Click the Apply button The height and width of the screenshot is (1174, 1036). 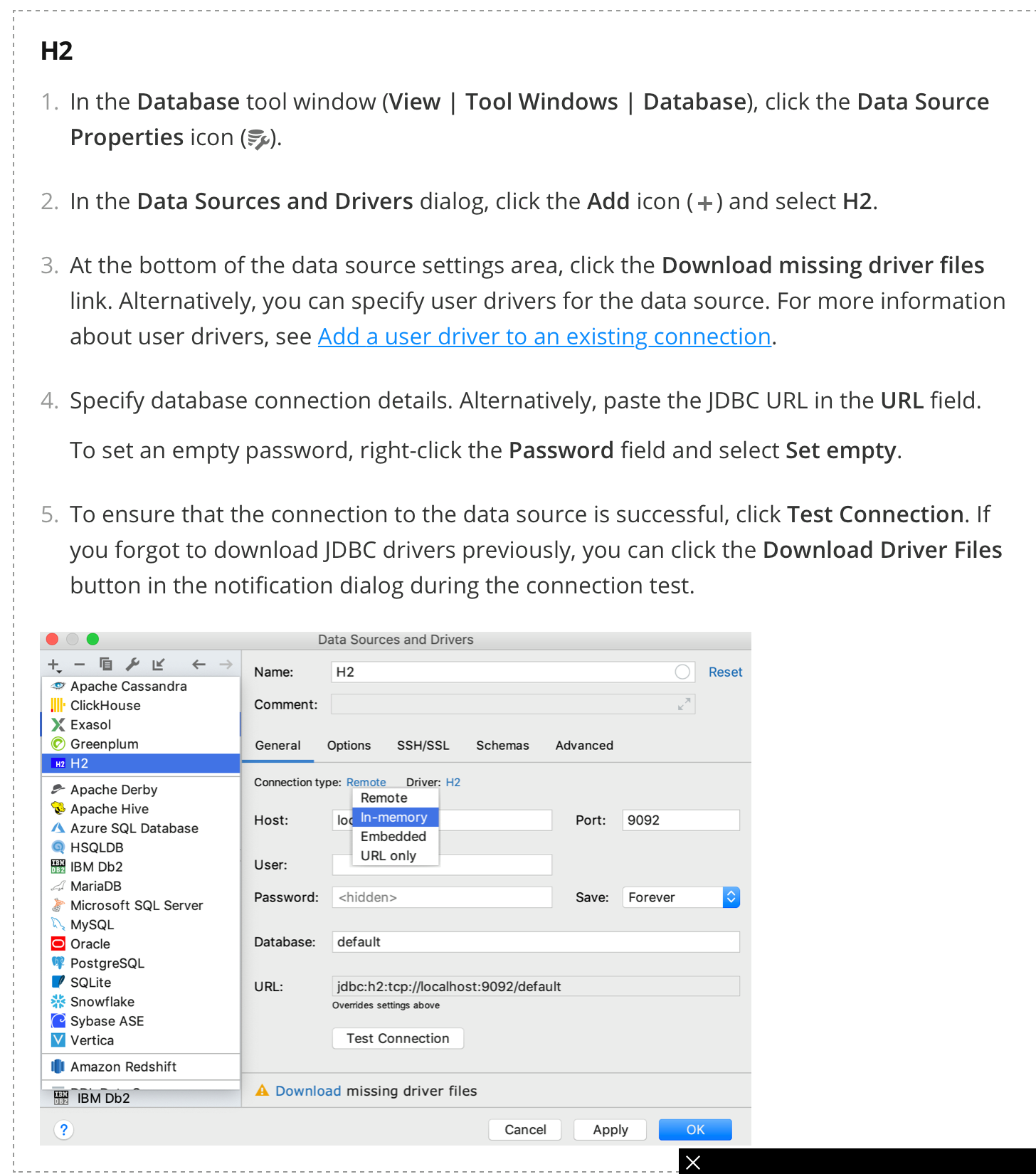(610, 1130)
